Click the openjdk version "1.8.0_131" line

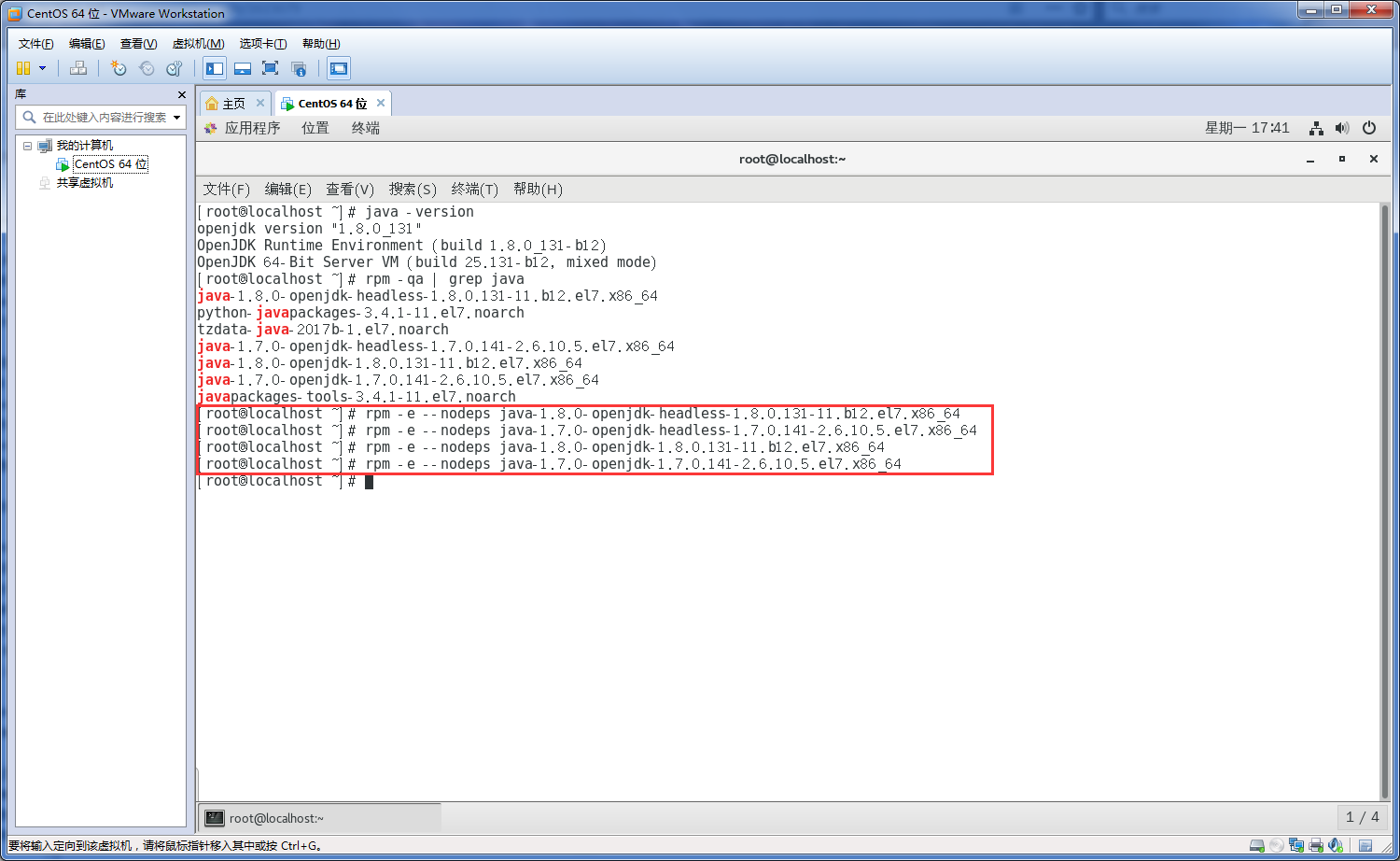(309, 229)
